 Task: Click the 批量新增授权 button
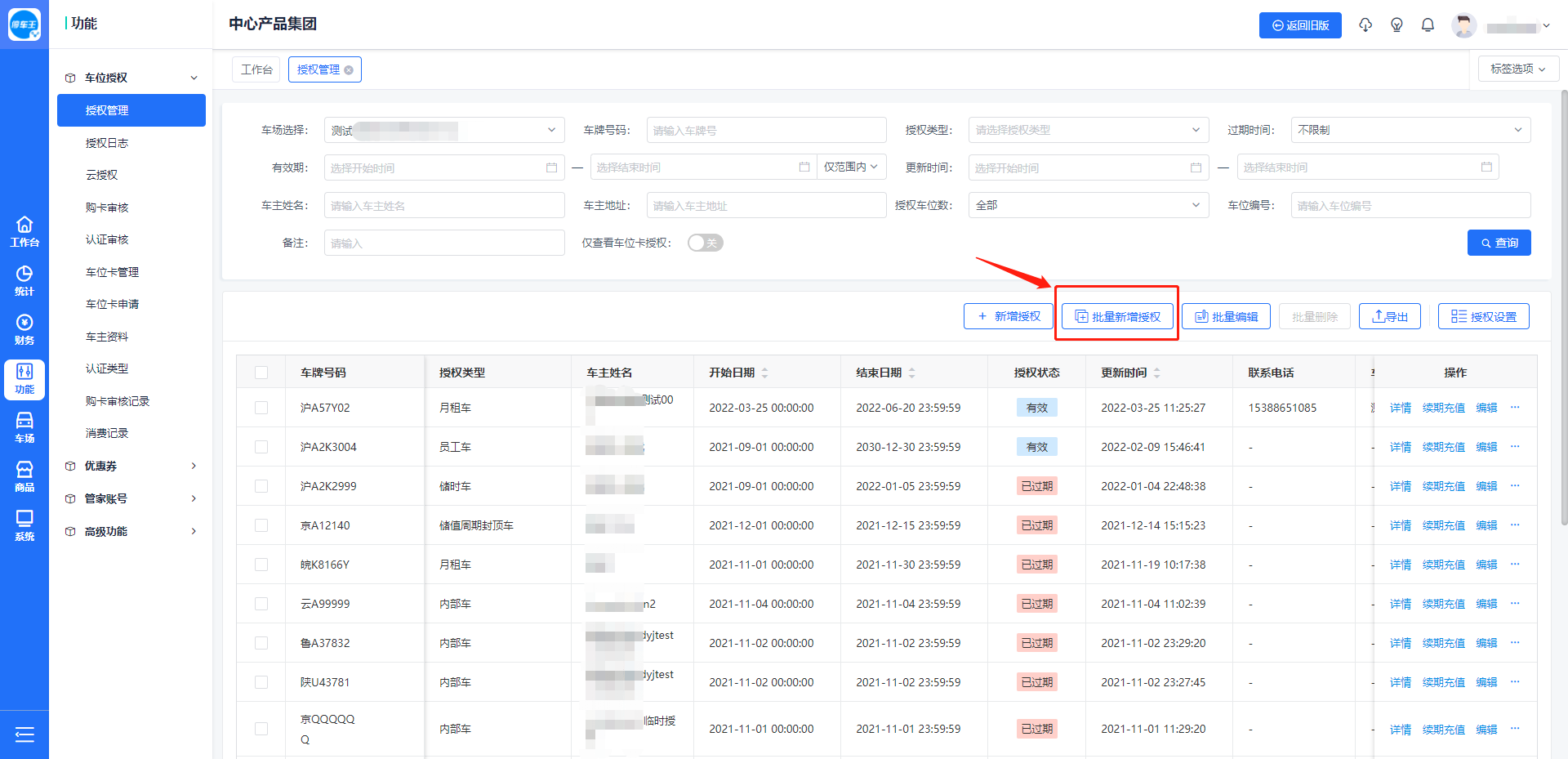(x=1117, y=316)
